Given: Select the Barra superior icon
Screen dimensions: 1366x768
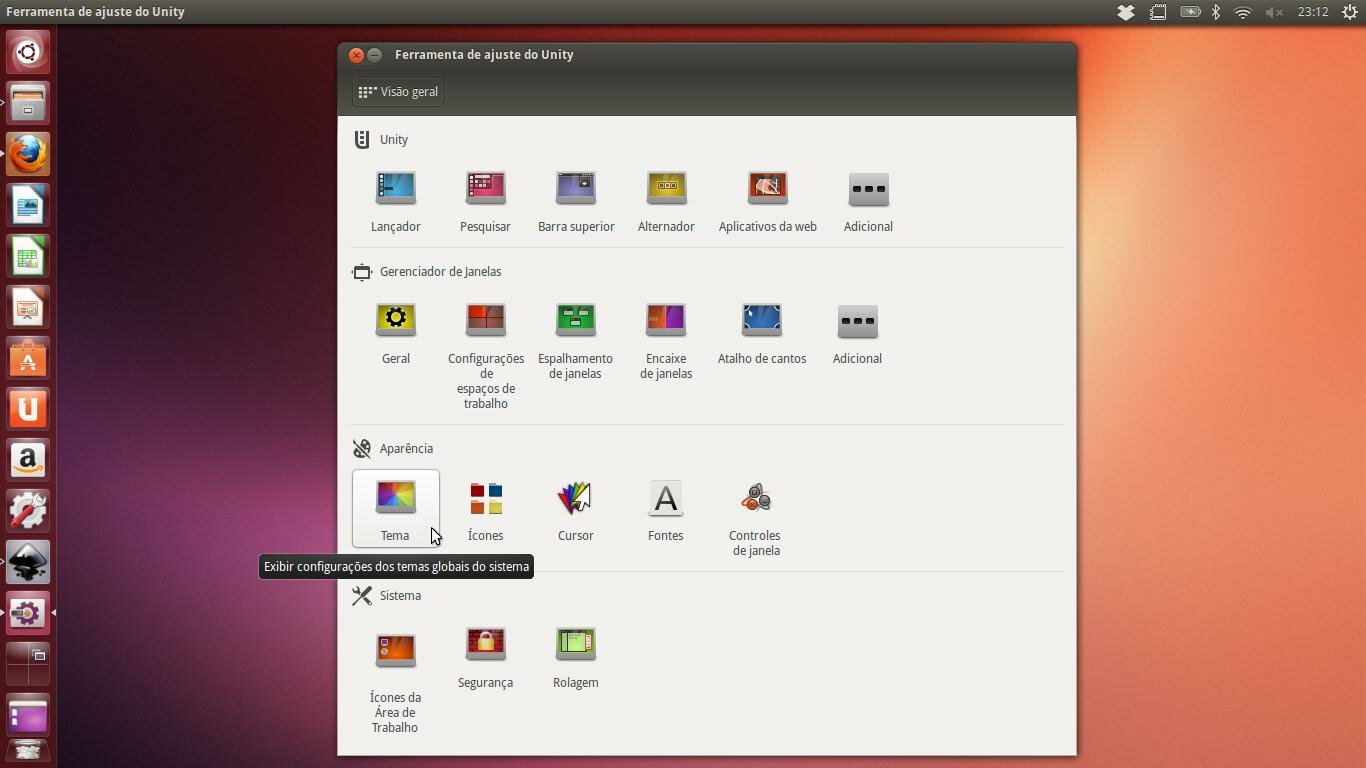Looking at the screenshot, I should pyautogui.click(x=576, y=188).
